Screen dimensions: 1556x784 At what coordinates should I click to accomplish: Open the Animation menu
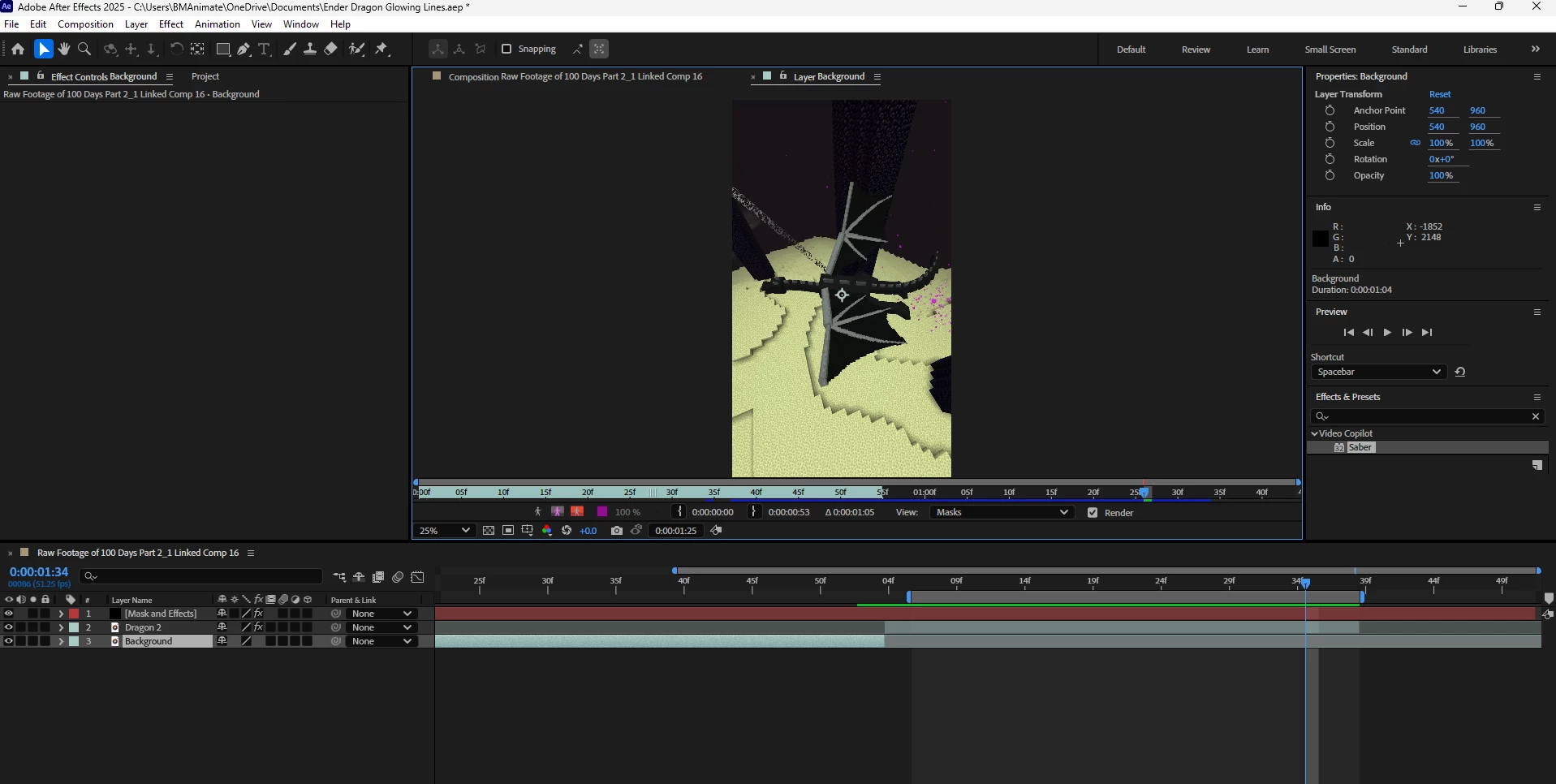217,24
